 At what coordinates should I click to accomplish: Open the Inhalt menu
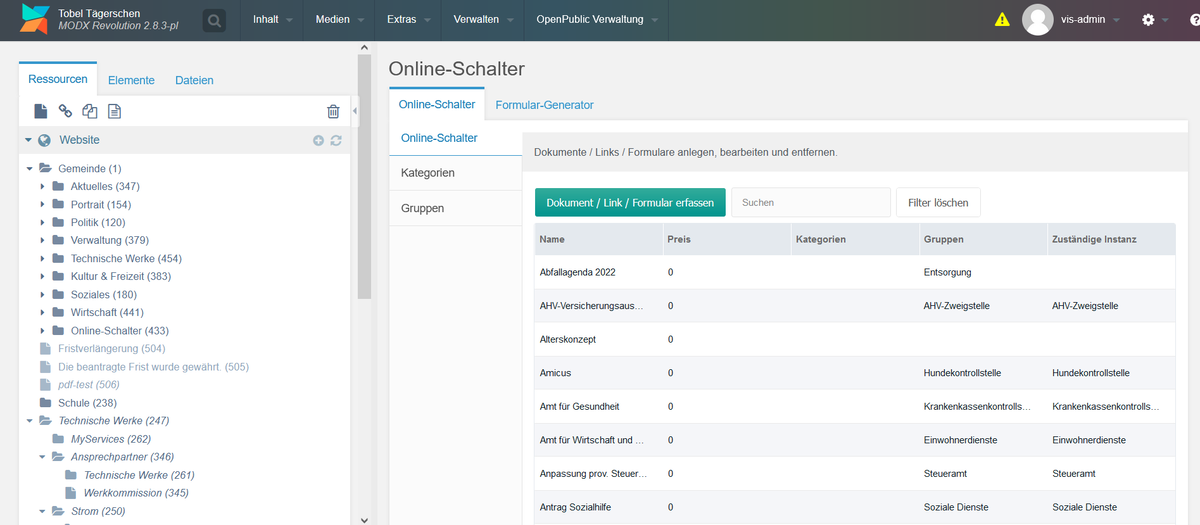272,20
